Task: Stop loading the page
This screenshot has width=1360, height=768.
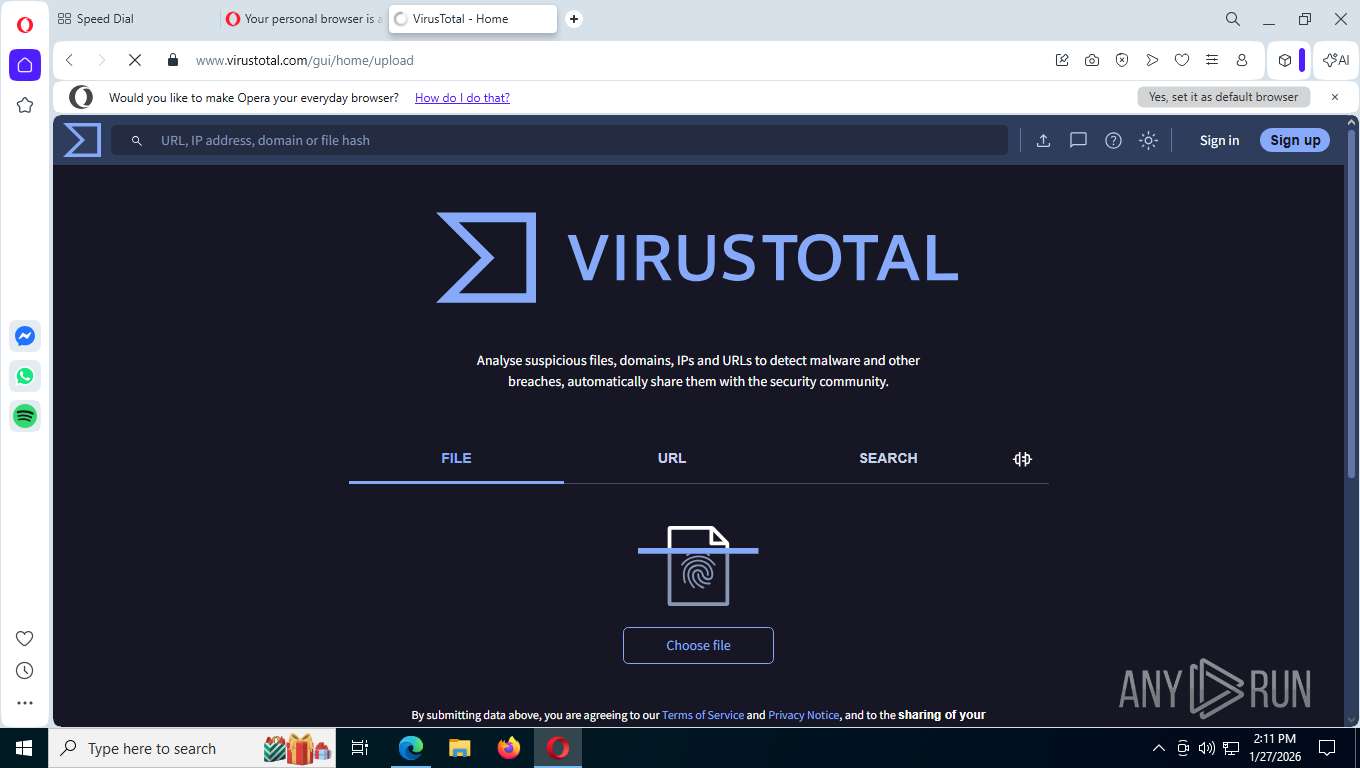Action: (x=135, y=60)
